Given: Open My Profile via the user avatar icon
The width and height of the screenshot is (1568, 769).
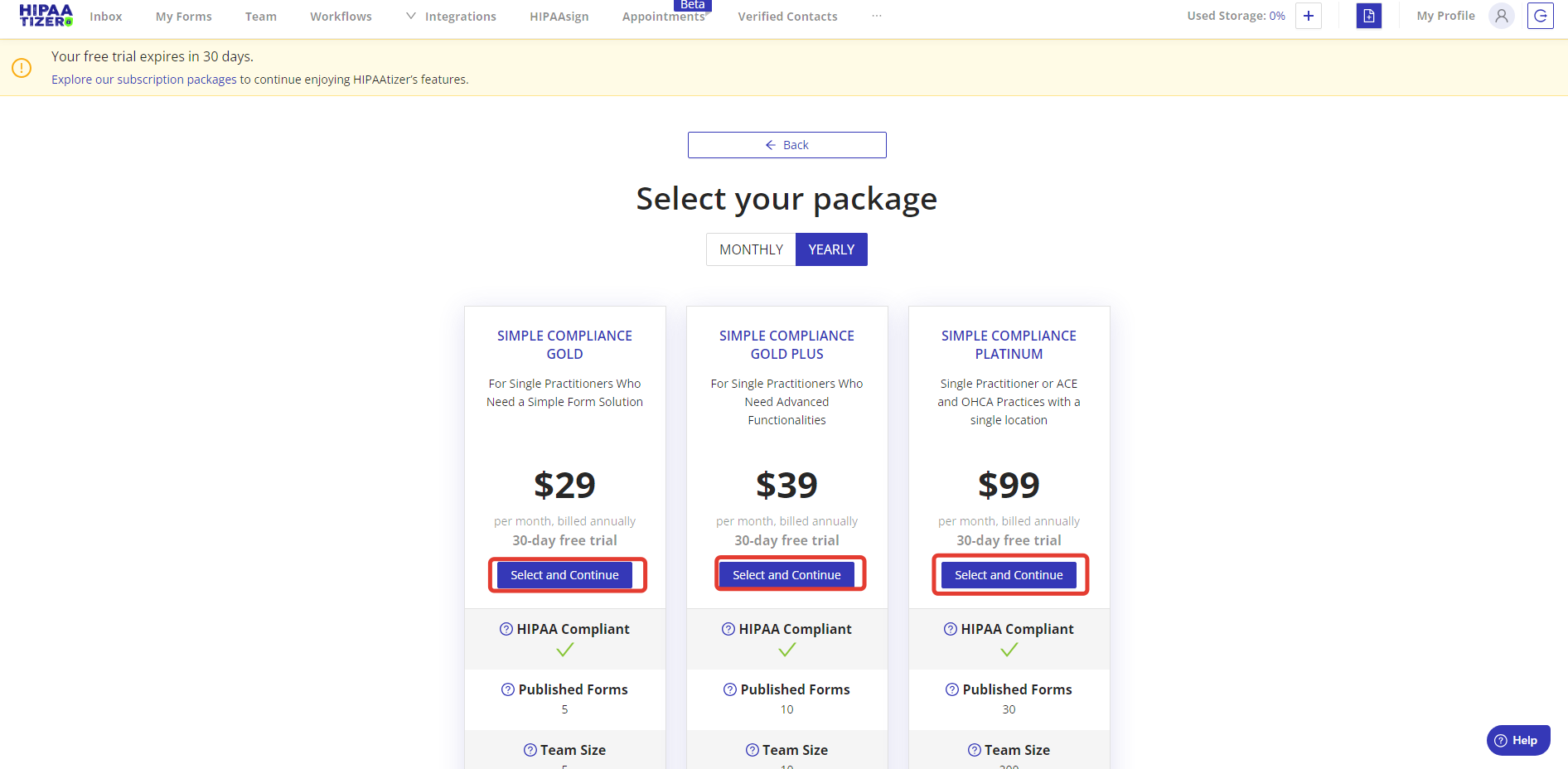Looking at the screenshot, I should click(1501, 16).
